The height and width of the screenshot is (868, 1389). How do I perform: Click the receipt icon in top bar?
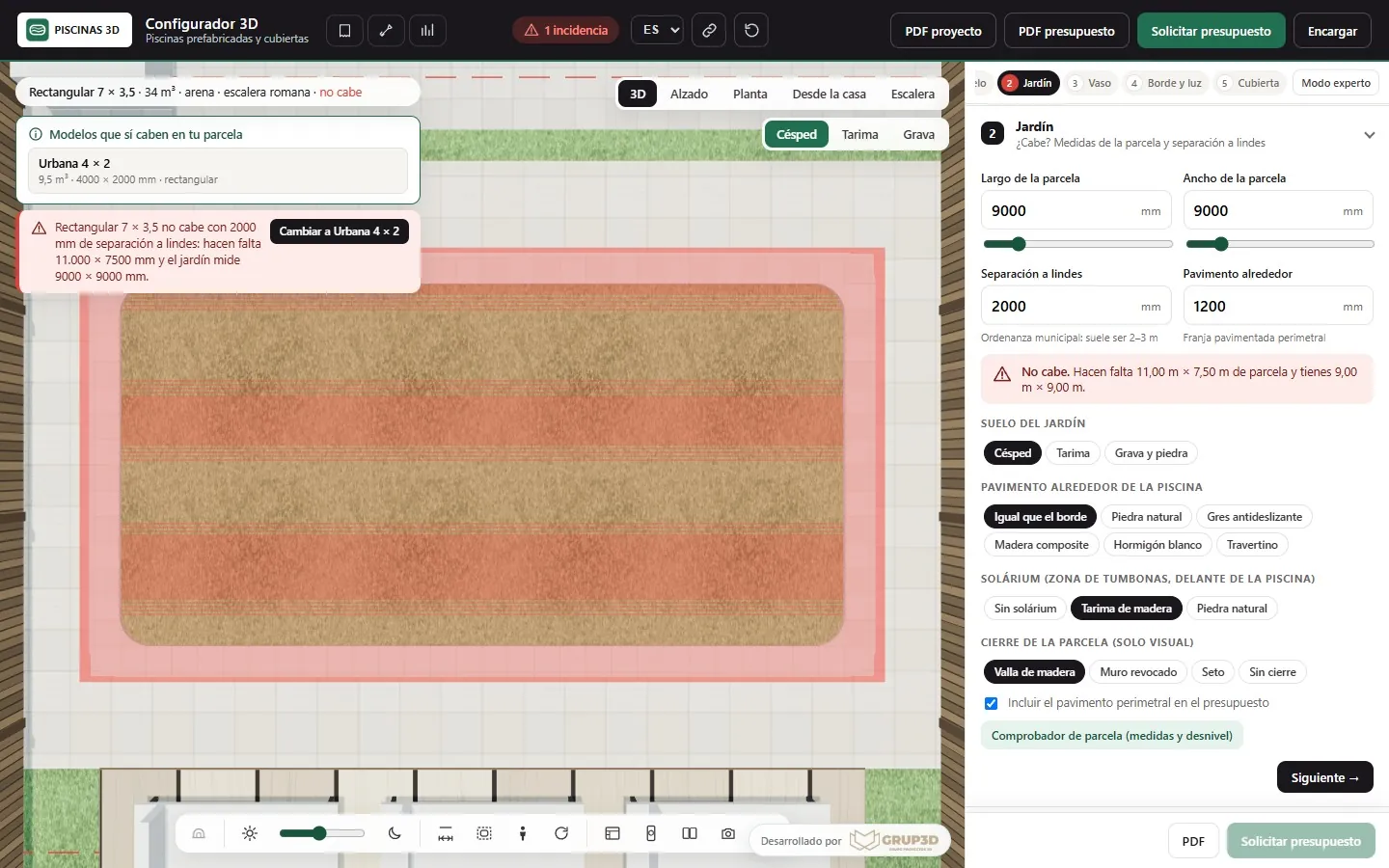(344, 31)
